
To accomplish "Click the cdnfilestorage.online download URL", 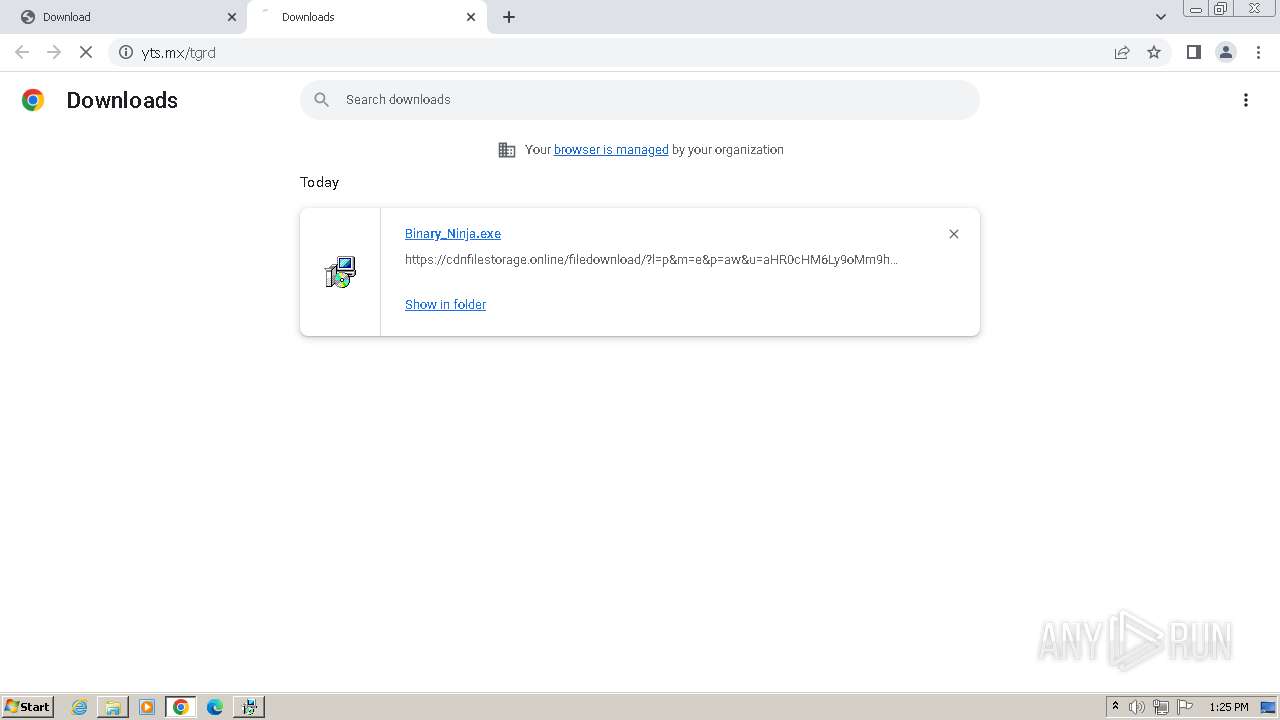I will 651,260.
